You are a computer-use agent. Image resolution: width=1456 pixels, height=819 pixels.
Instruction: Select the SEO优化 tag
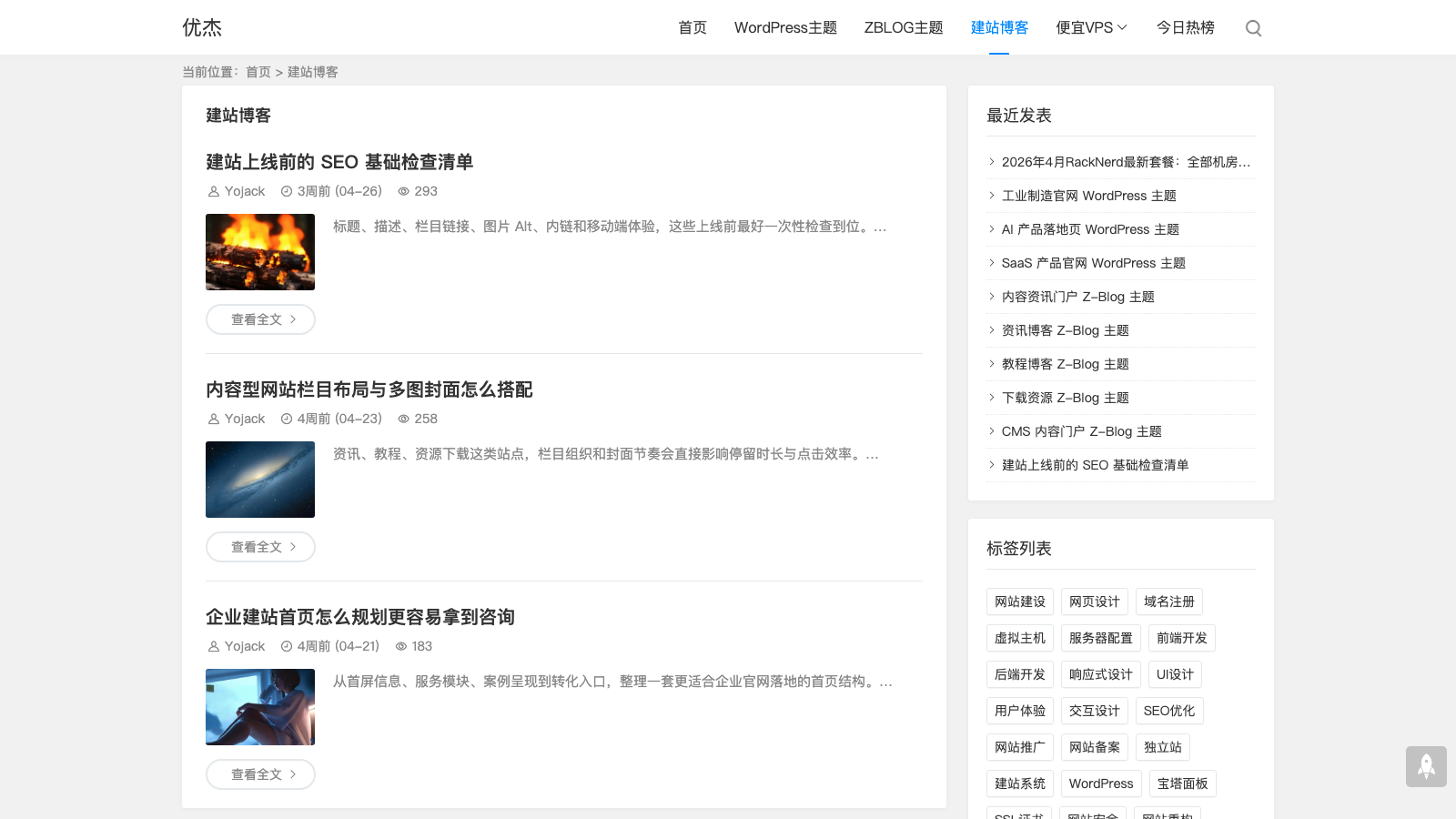[x=1169, y=711]
